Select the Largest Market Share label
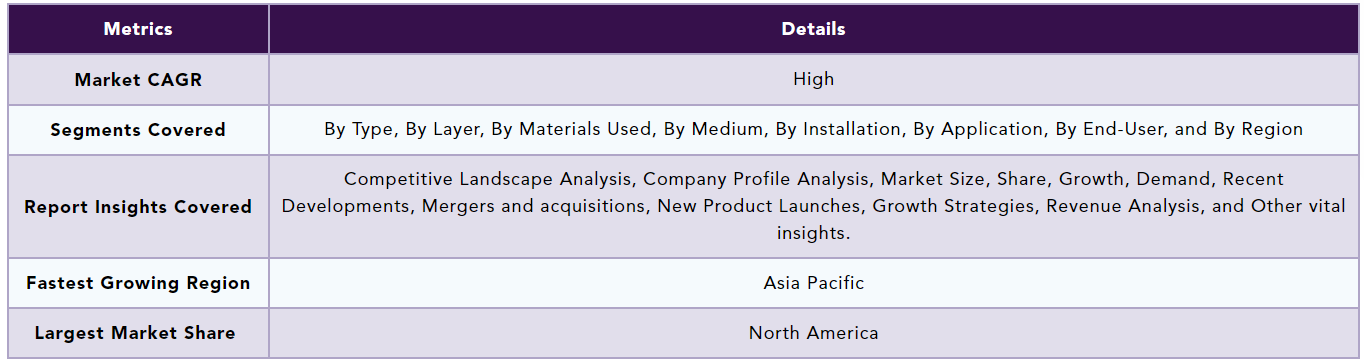 138,333
